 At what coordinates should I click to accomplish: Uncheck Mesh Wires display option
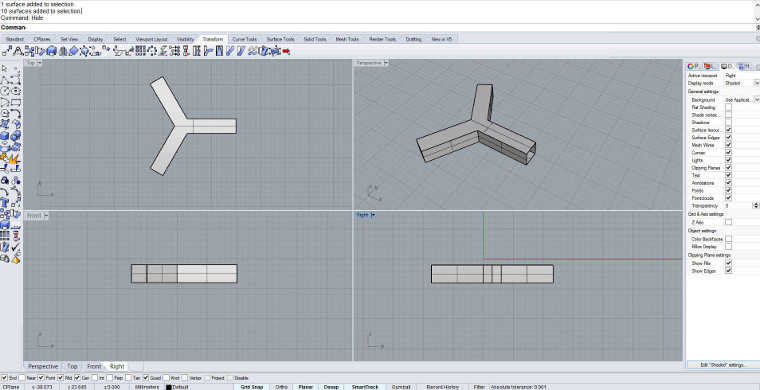click(728, 145)
